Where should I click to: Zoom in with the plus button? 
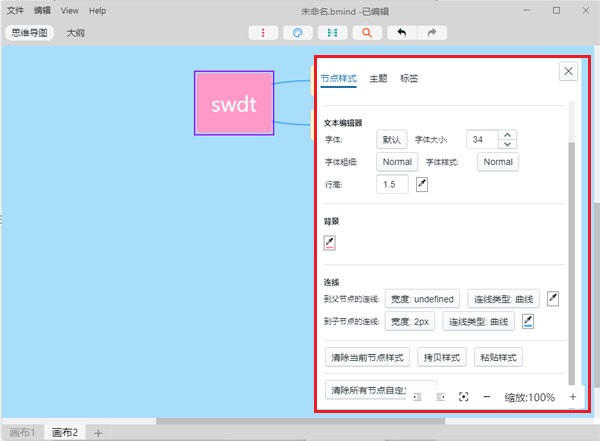coord(573,397)
